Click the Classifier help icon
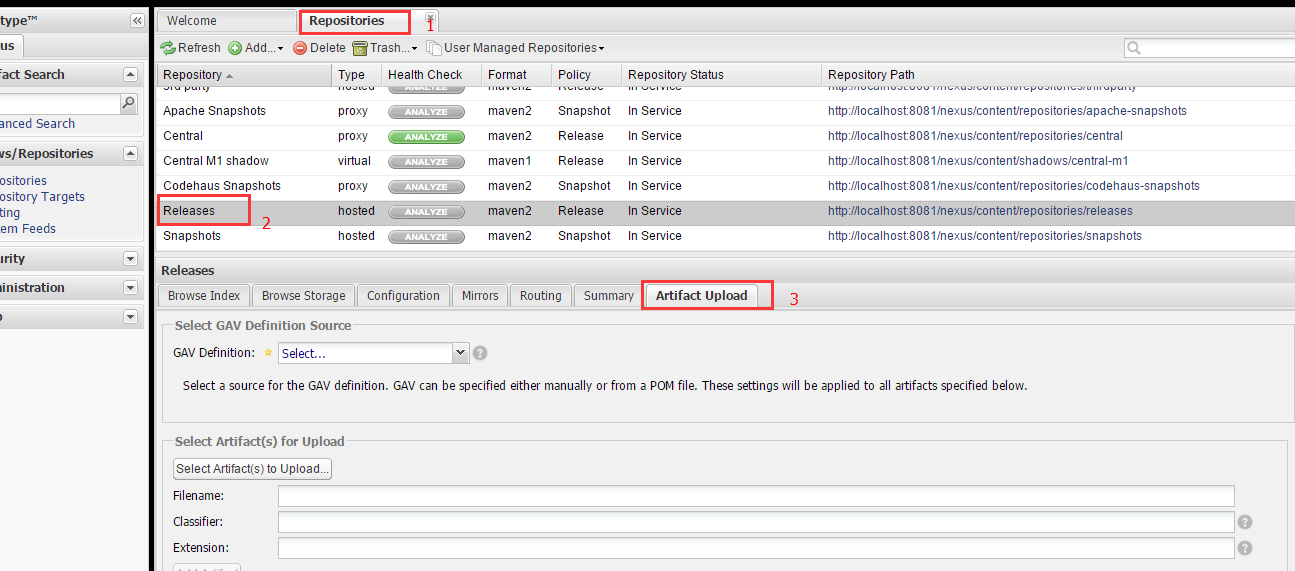1295x571 pixels. click(x=1245, y=522)
